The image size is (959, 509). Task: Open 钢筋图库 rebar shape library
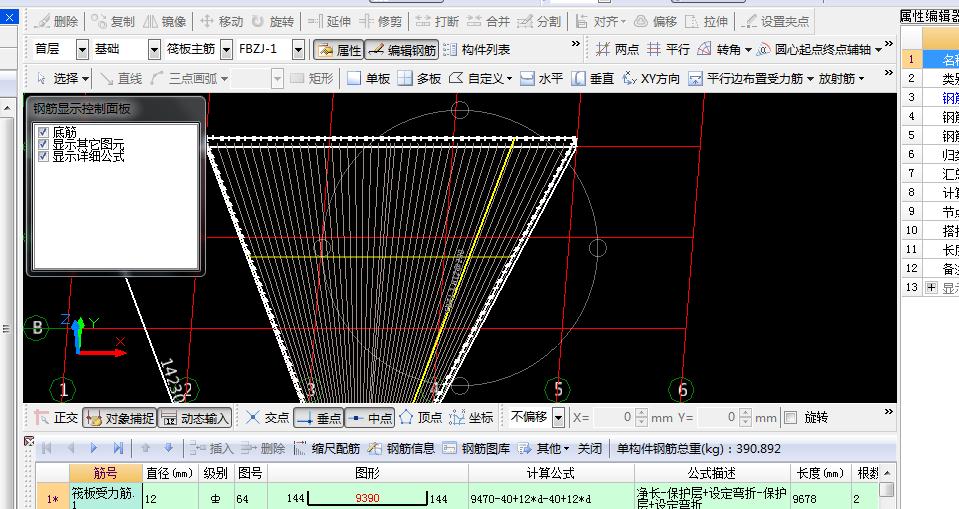[476, 448]
